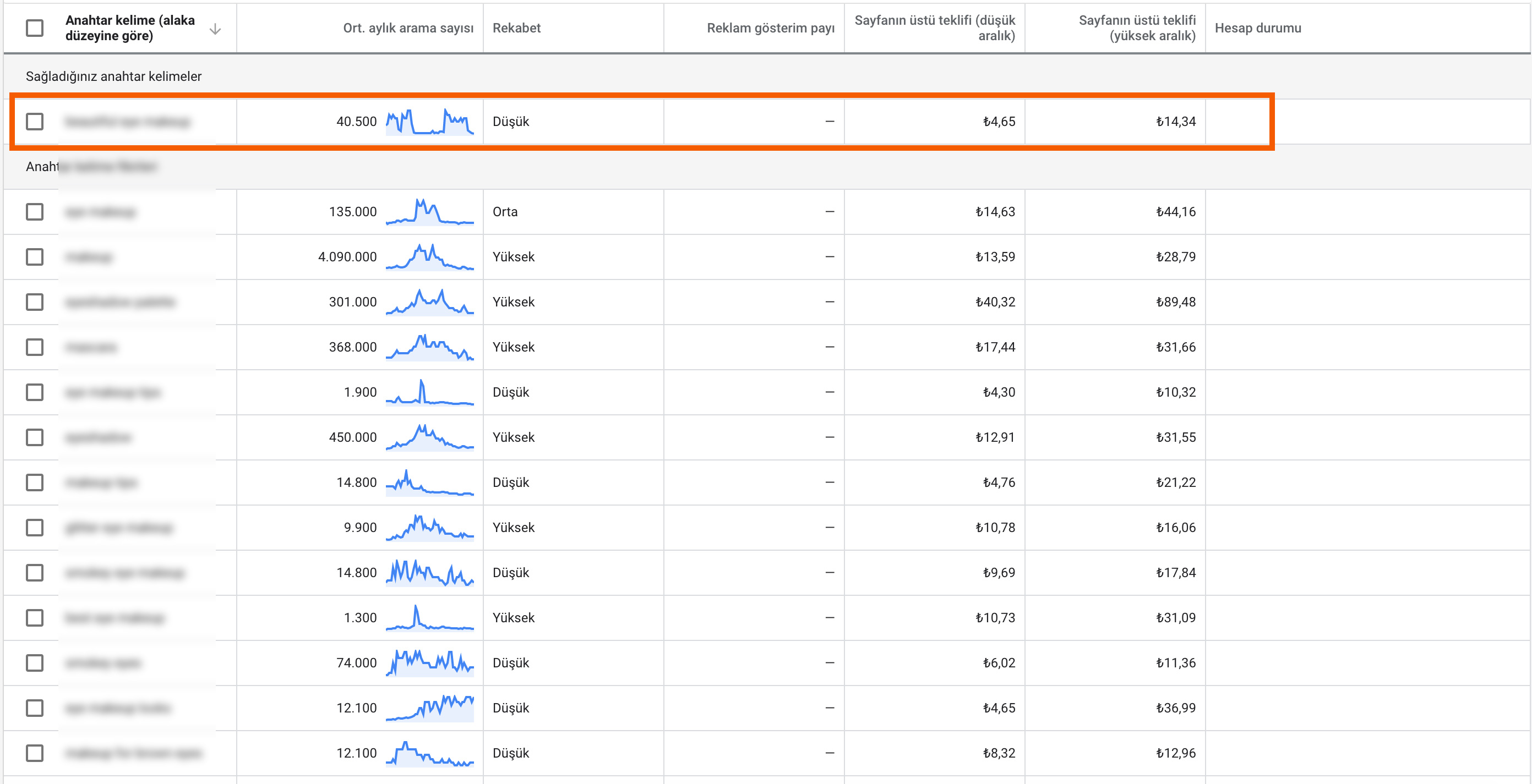The height and width of the screenshot is (784, 1532).
Task: Tick the checkbox in the row with ₺36,99
Action: (x=35, y=708)
